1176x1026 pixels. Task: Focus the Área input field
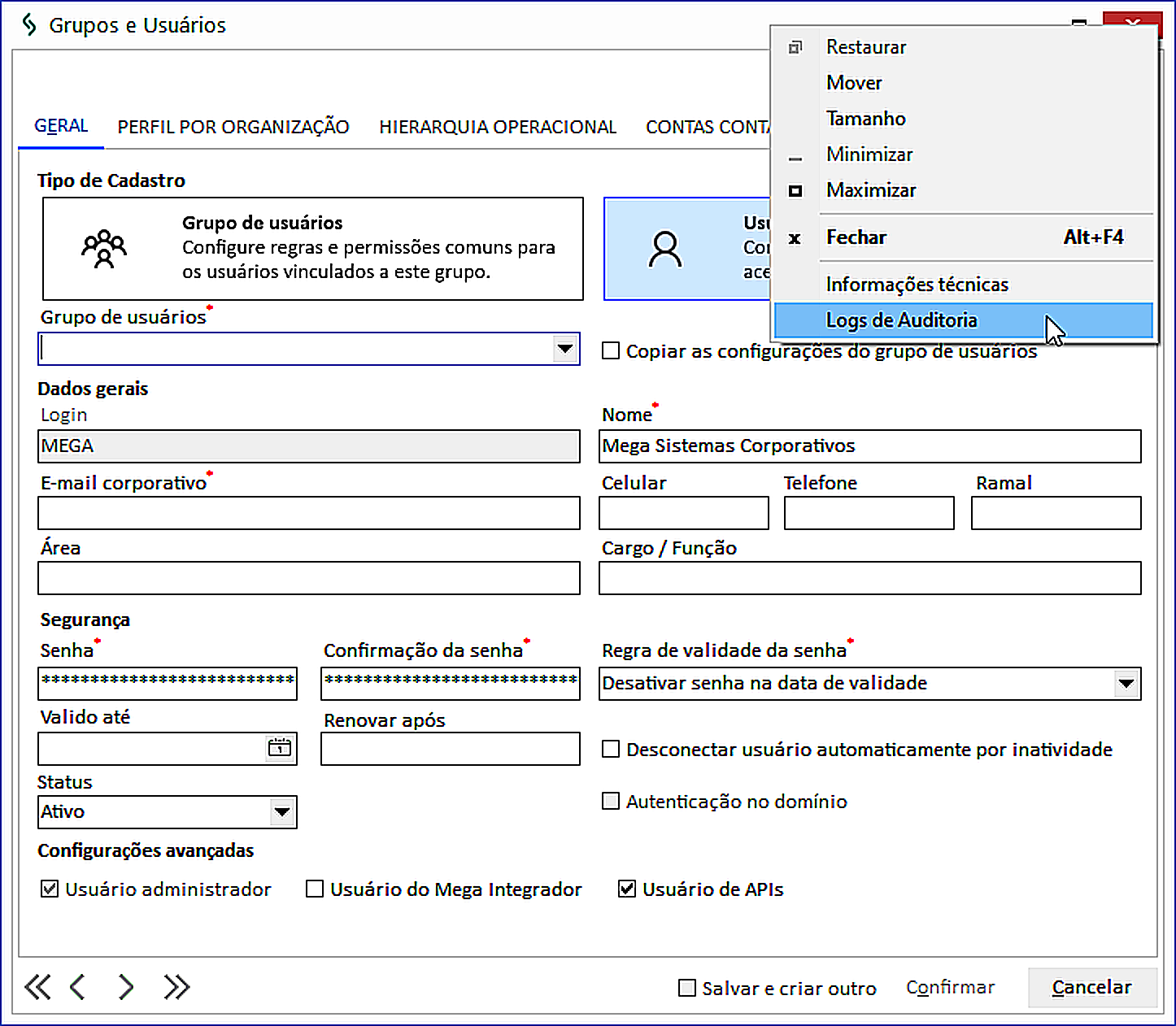[x=309, y=578]
